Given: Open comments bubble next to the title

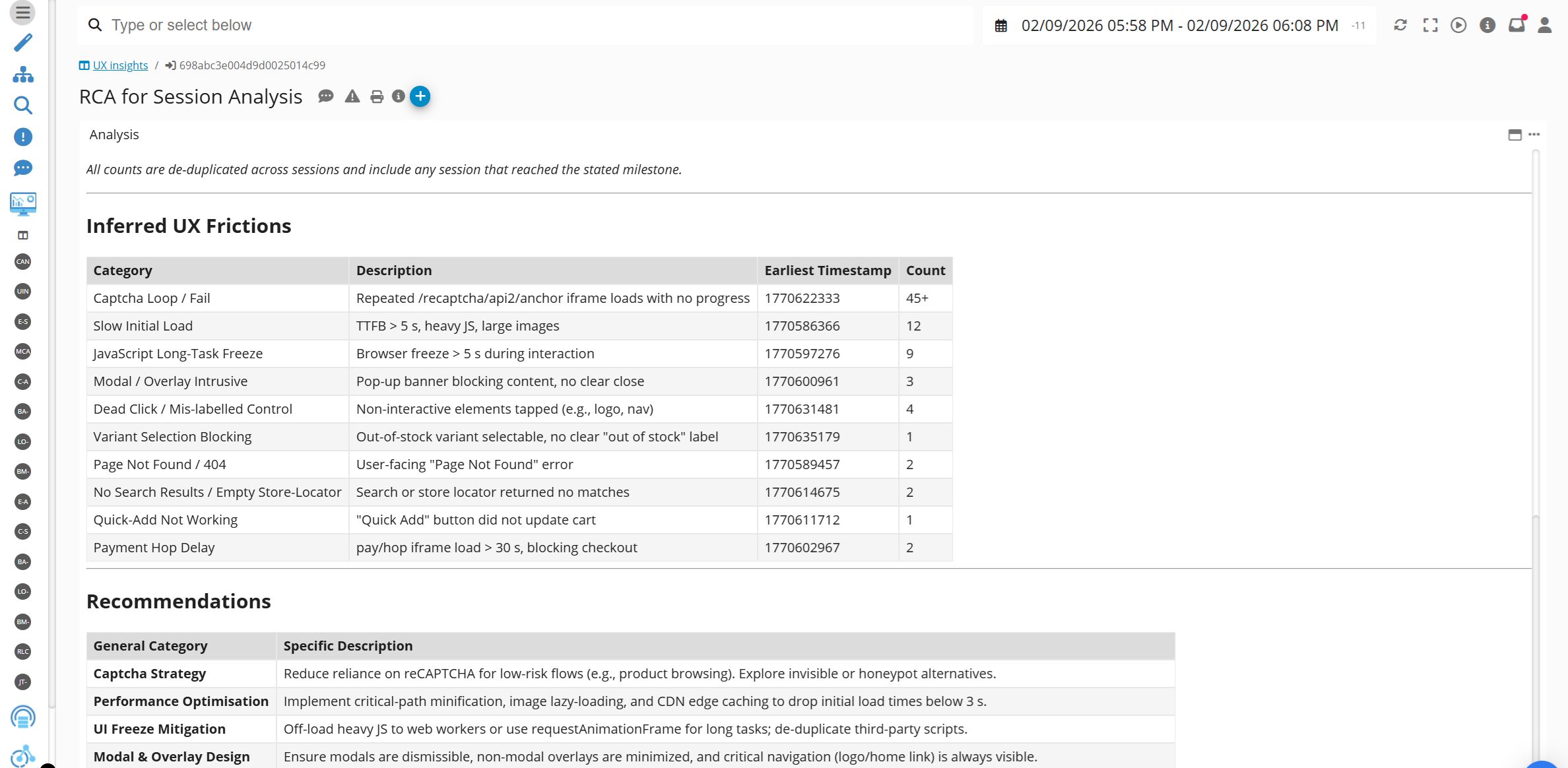Looking at the screenshot, I should click(326, 96).
